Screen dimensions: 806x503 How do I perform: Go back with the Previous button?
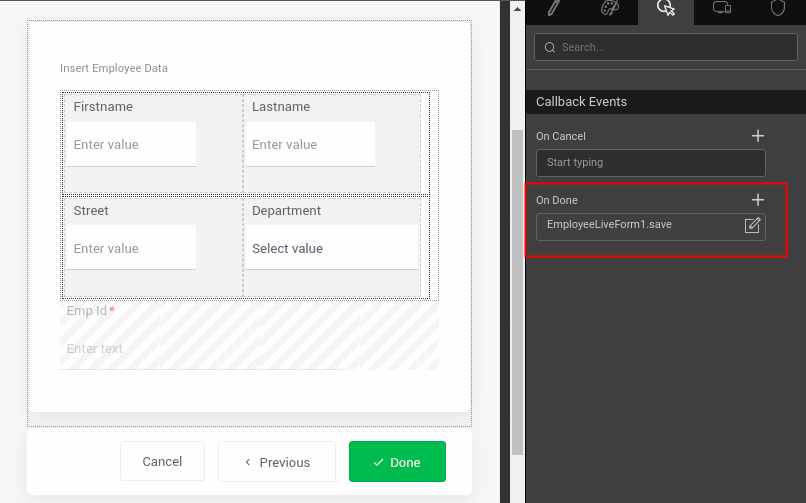277,462
